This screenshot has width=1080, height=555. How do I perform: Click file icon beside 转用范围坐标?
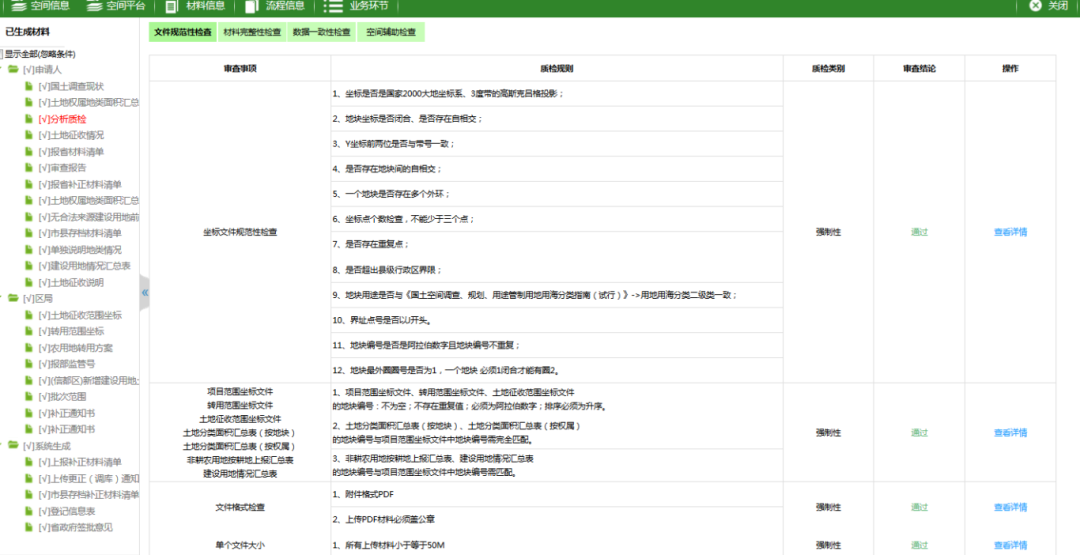click(x=29, y=331)
